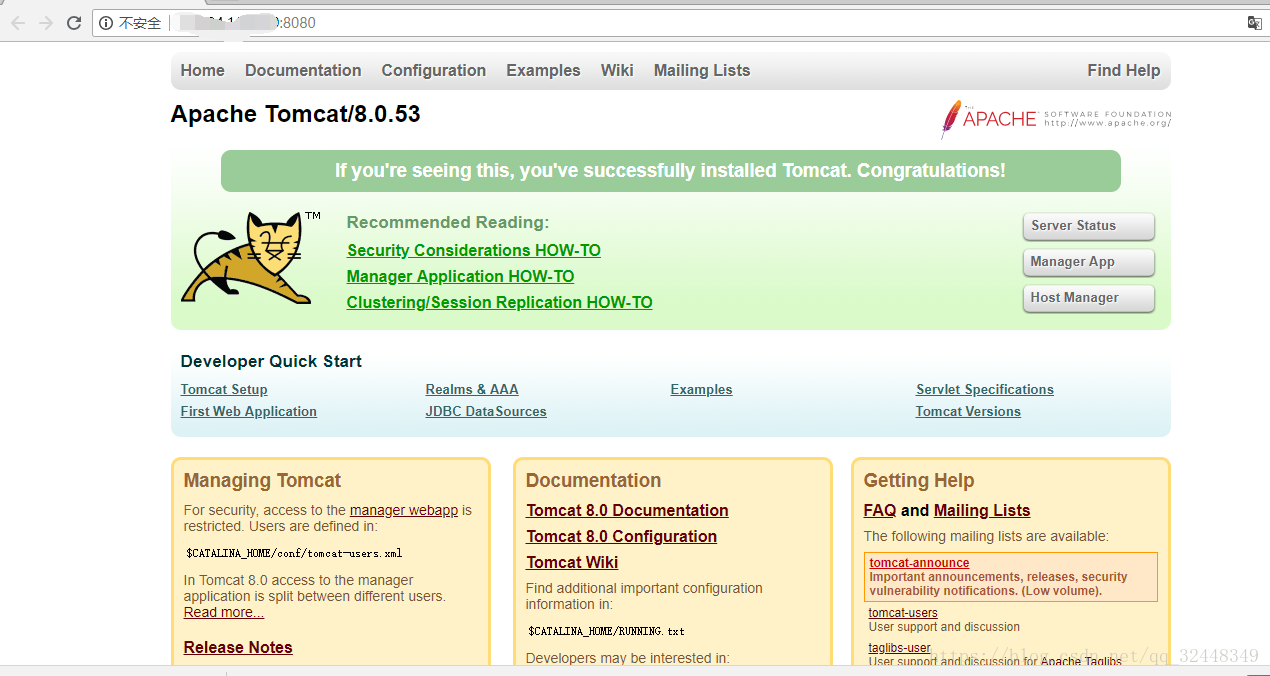Open the Realms & AAA link
The height and width of the screenshot is (676, 1270).
click(x=472, y=389)
